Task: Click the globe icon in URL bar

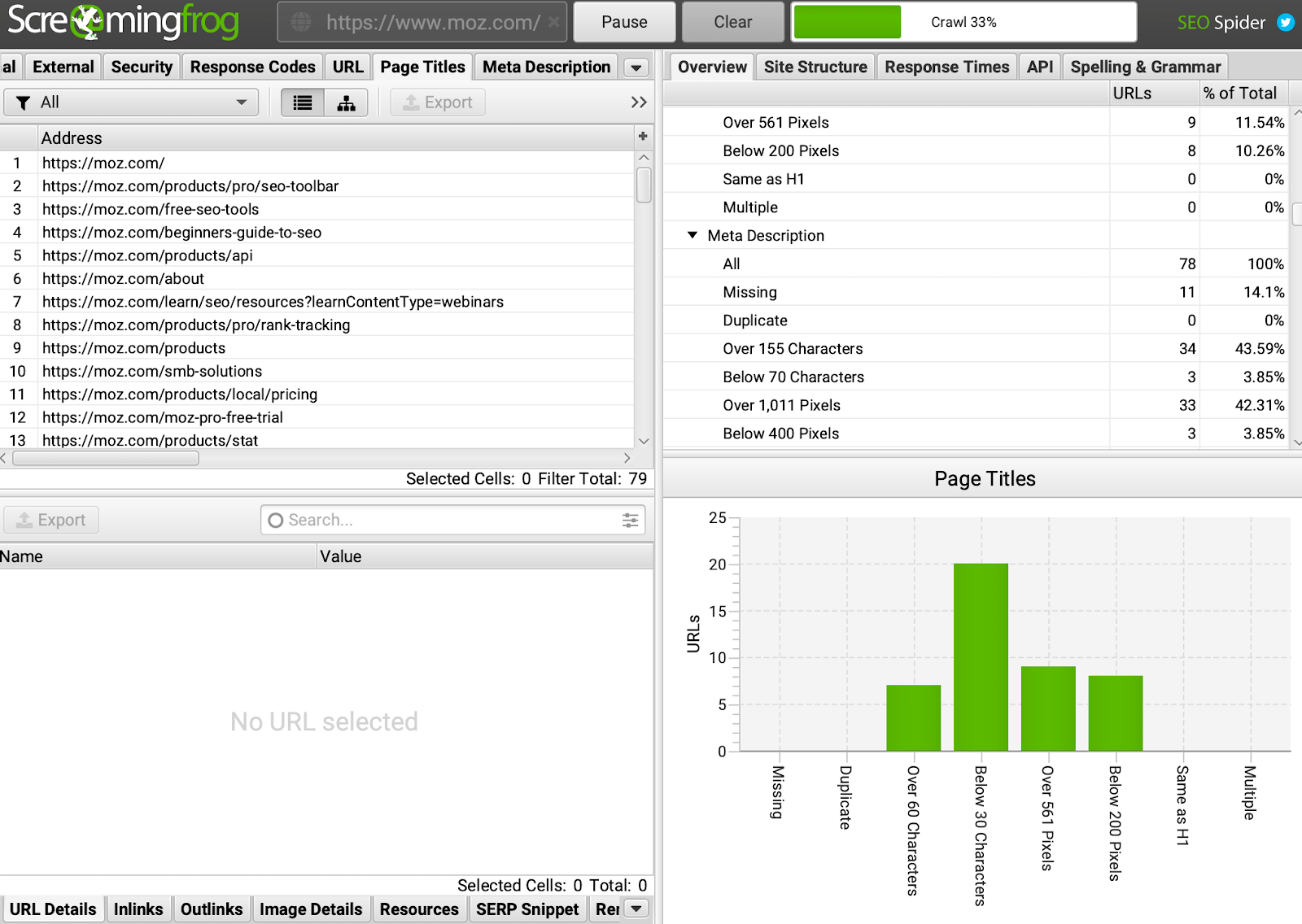Action: [301, 22]
